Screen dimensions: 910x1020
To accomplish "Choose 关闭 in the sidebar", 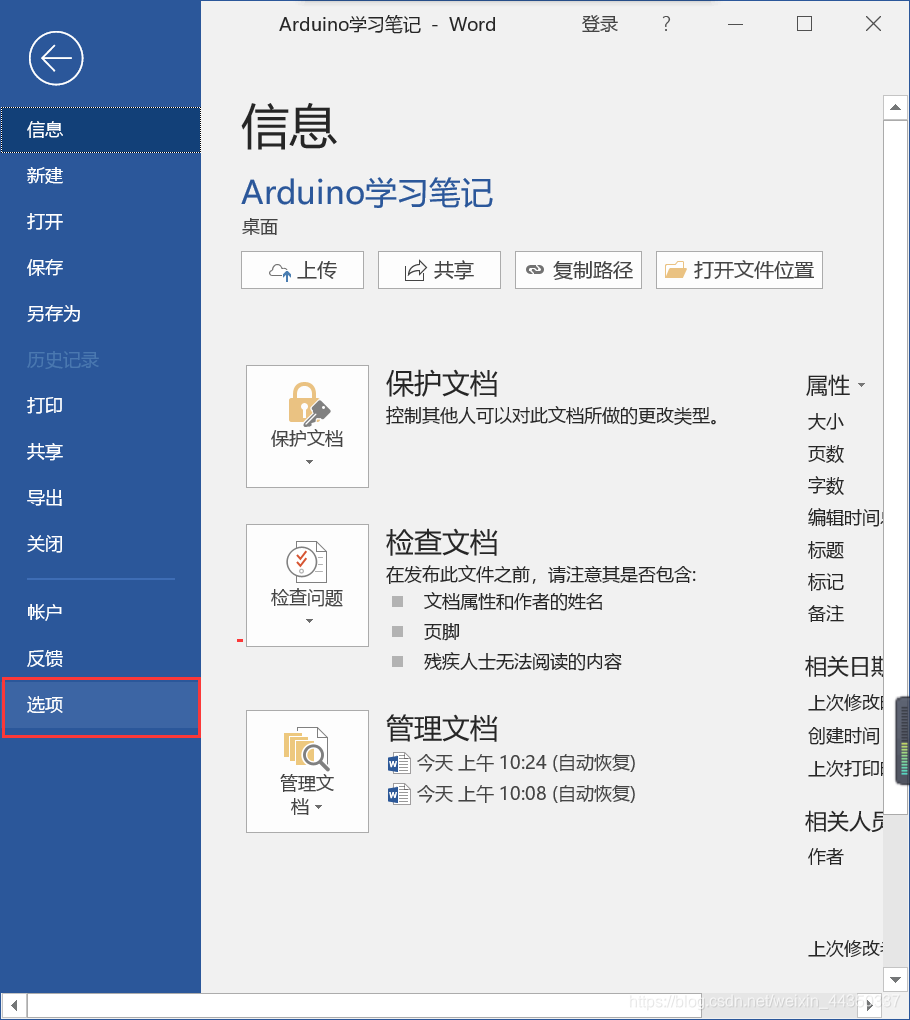I will tap(101, 544).
